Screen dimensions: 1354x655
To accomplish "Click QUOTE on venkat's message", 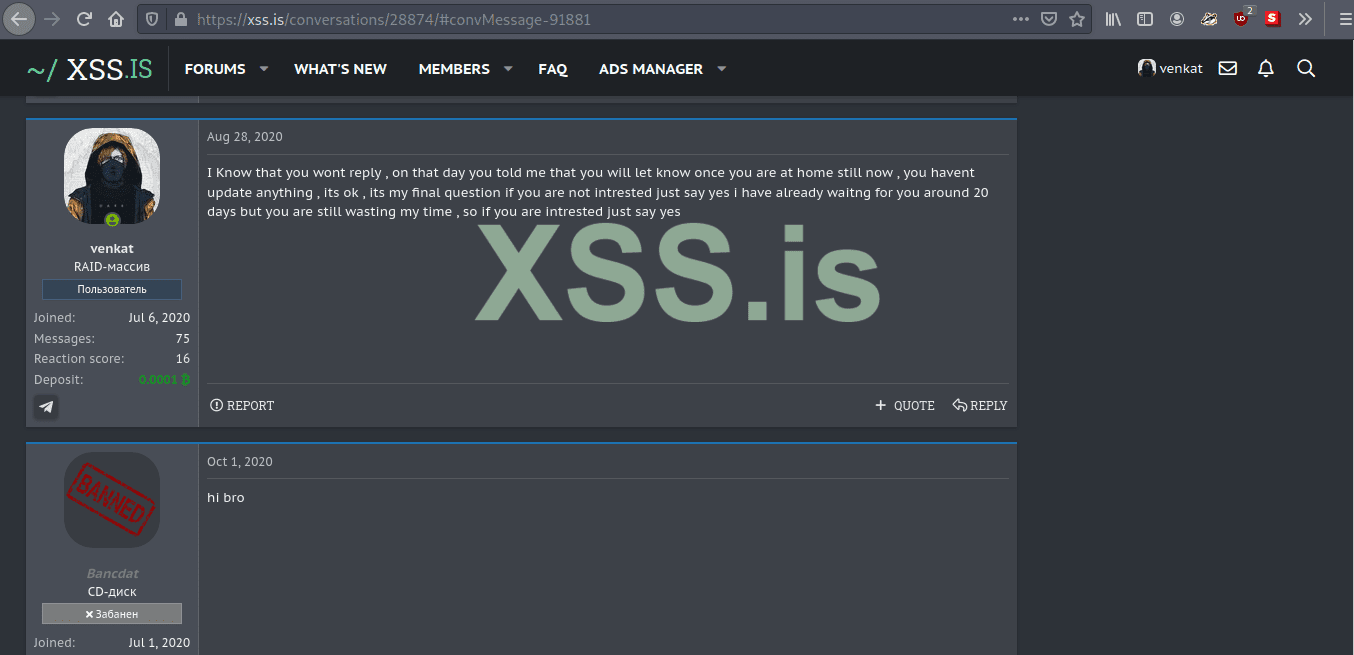I will pyautogui.click(x=904, y=405).
